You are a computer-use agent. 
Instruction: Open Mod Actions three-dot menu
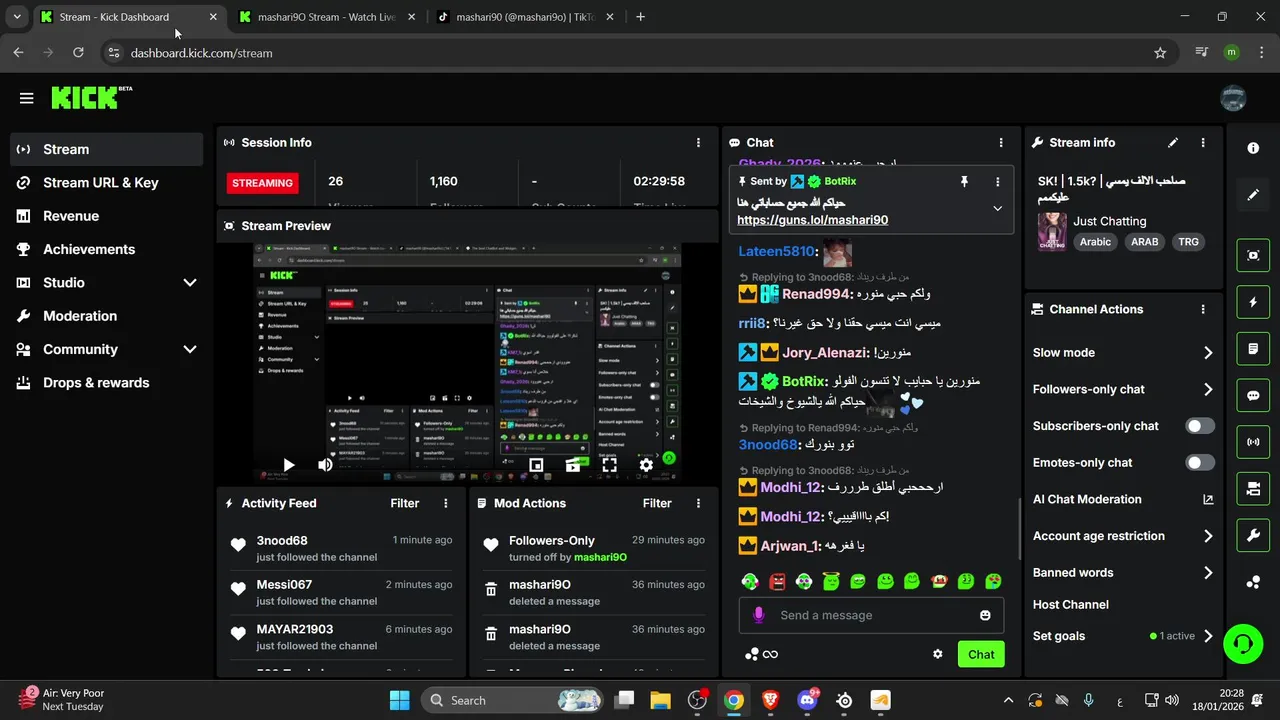click(x=698, y=503)
